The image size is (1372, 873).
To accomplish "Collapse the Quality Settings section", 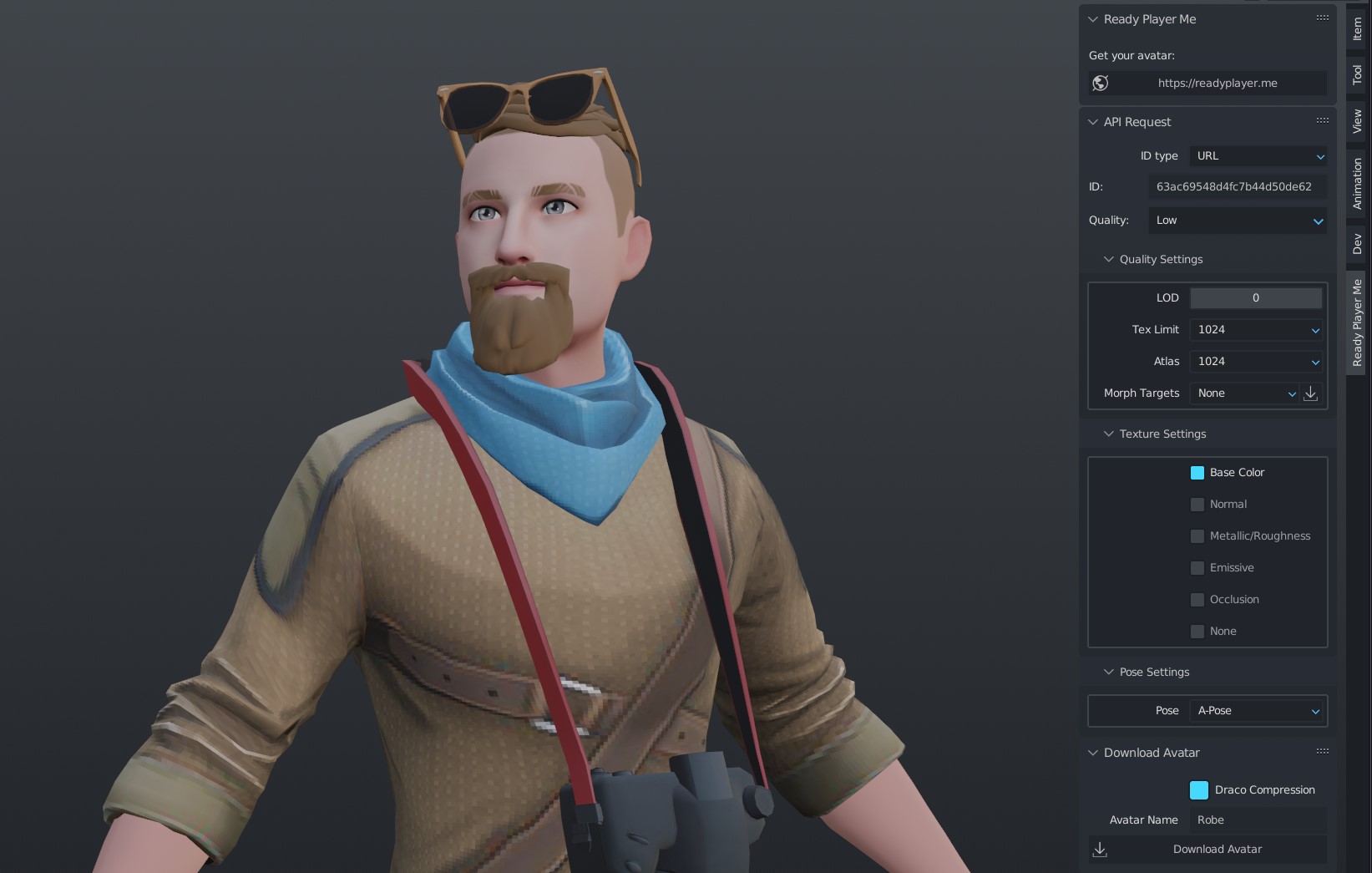I will click(1109, 260).
